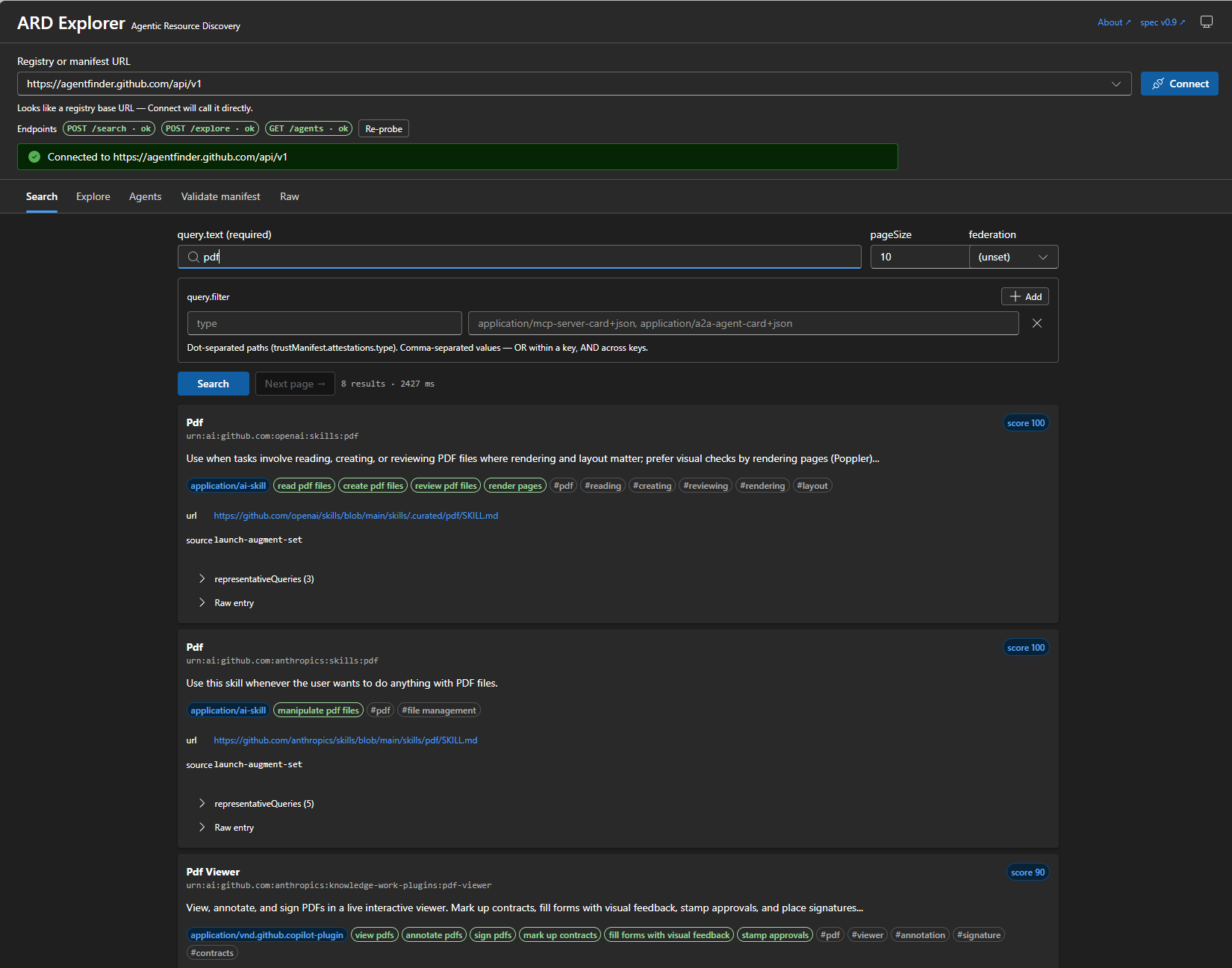Click the Next page button
The width and height of the screenshot is (1232, 968).
tap(295, 384)
